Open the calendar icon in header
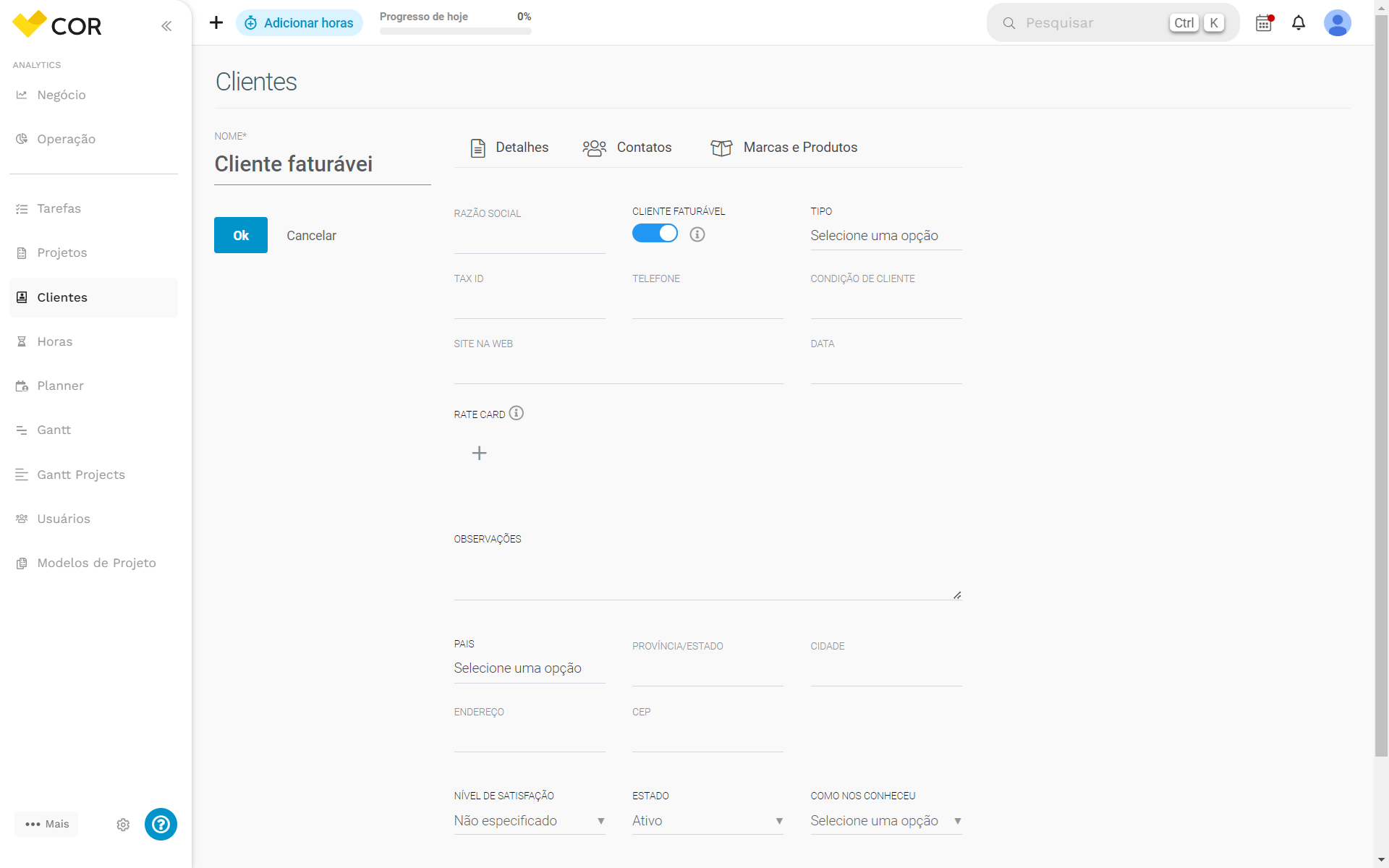The height and width of the screenshot is (868, 1389). [x=1264, y=23]
